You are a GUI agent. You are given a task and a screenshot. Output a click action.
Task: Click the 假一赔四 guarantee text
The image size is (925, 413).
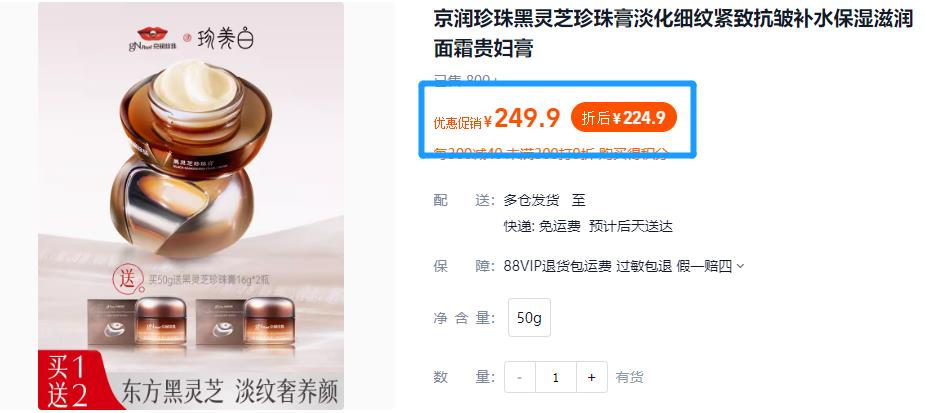click(704, 266)
